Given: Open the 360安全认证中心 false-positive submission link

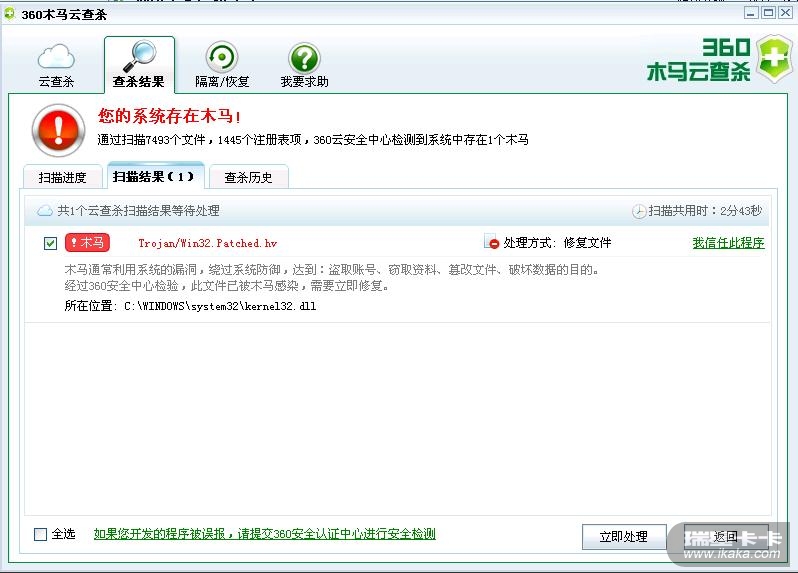Looking at the screenshot, I should point(265,534).
